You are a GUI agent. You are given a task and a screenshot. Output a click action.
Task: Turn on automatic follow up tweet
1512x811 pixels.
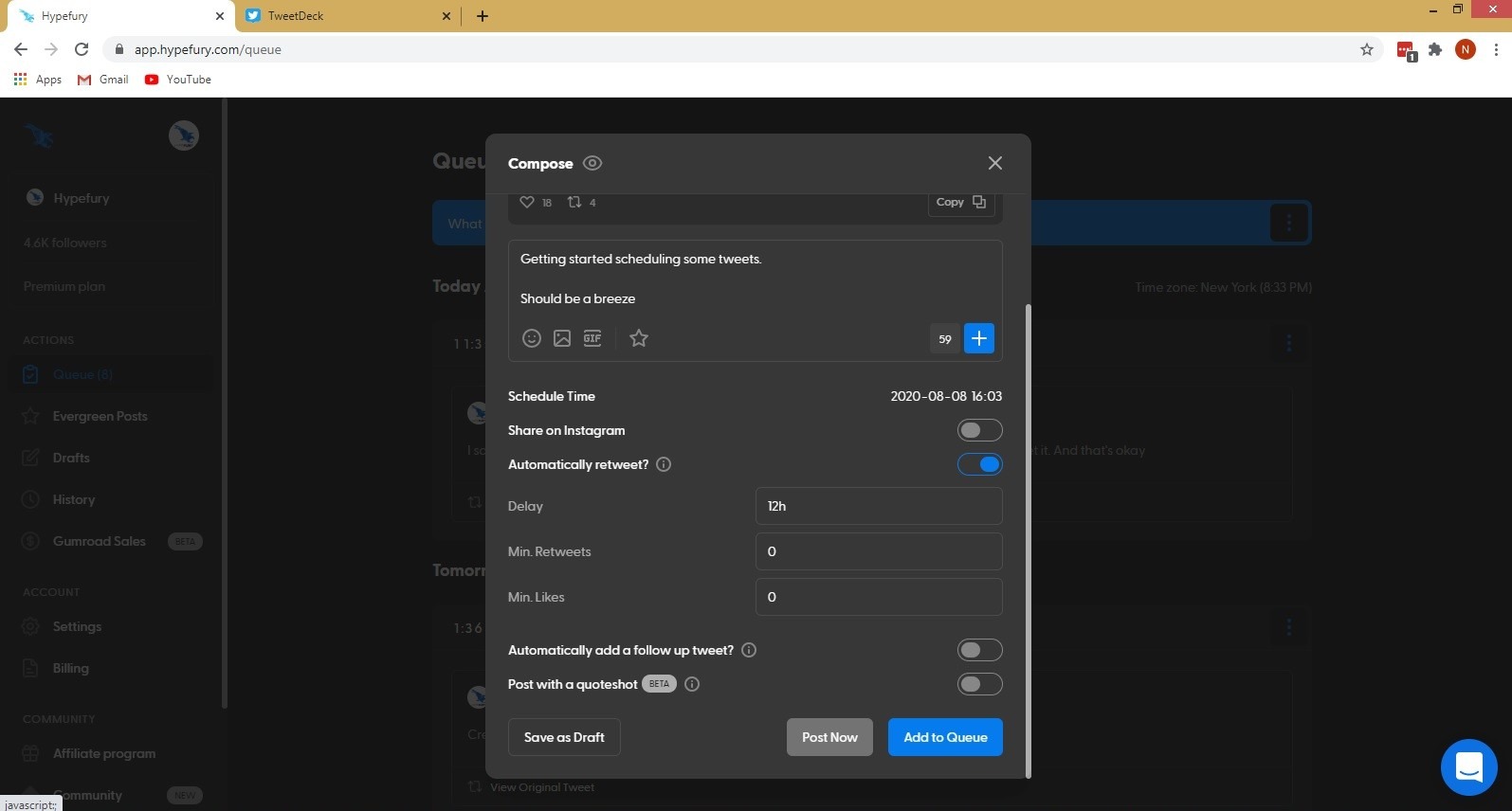(979, 650)
